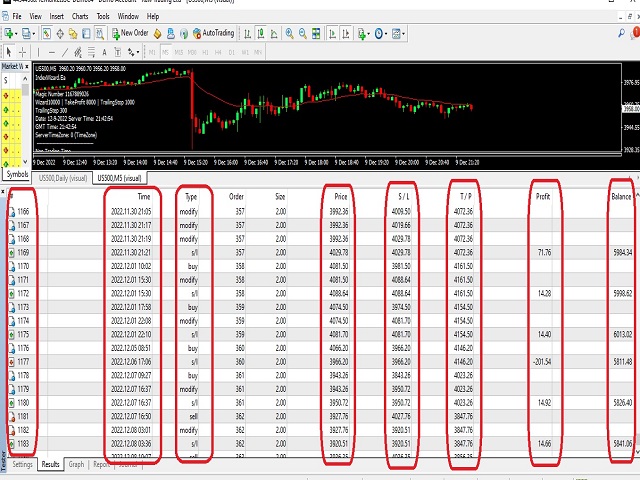Open the dropdown arrow beside Profiles
The image size is (640, 480).
(34, 34)
